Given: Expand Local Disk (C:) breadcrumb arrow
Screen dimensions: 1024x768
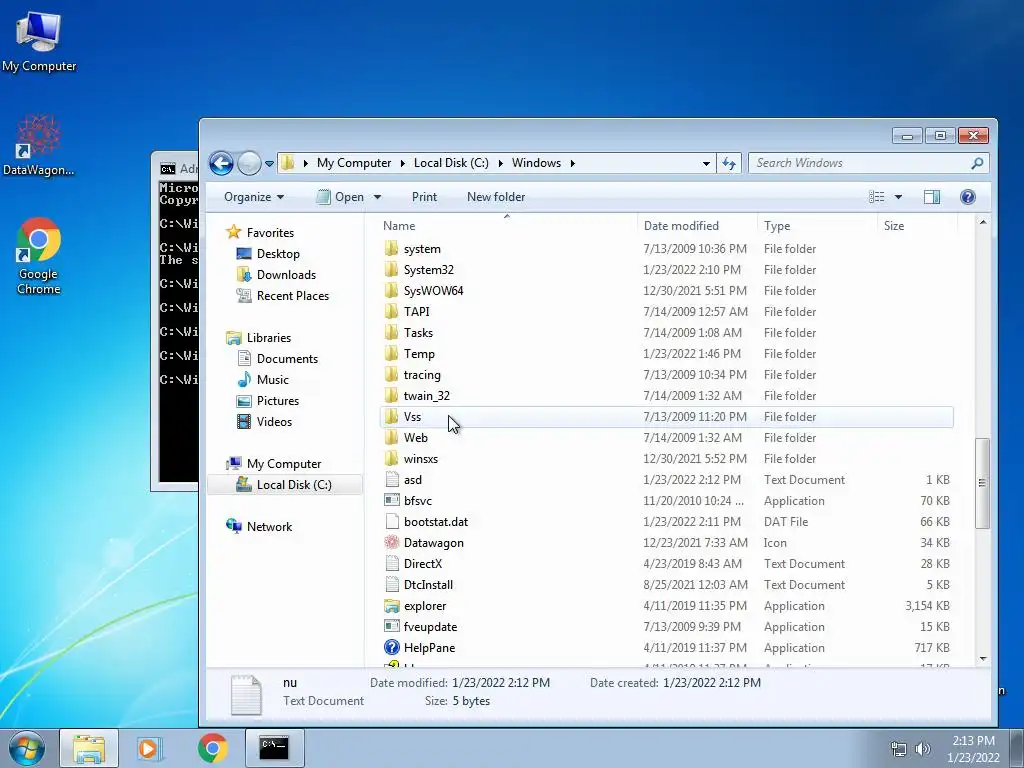Looking at the screenshot, I should 500,163.
